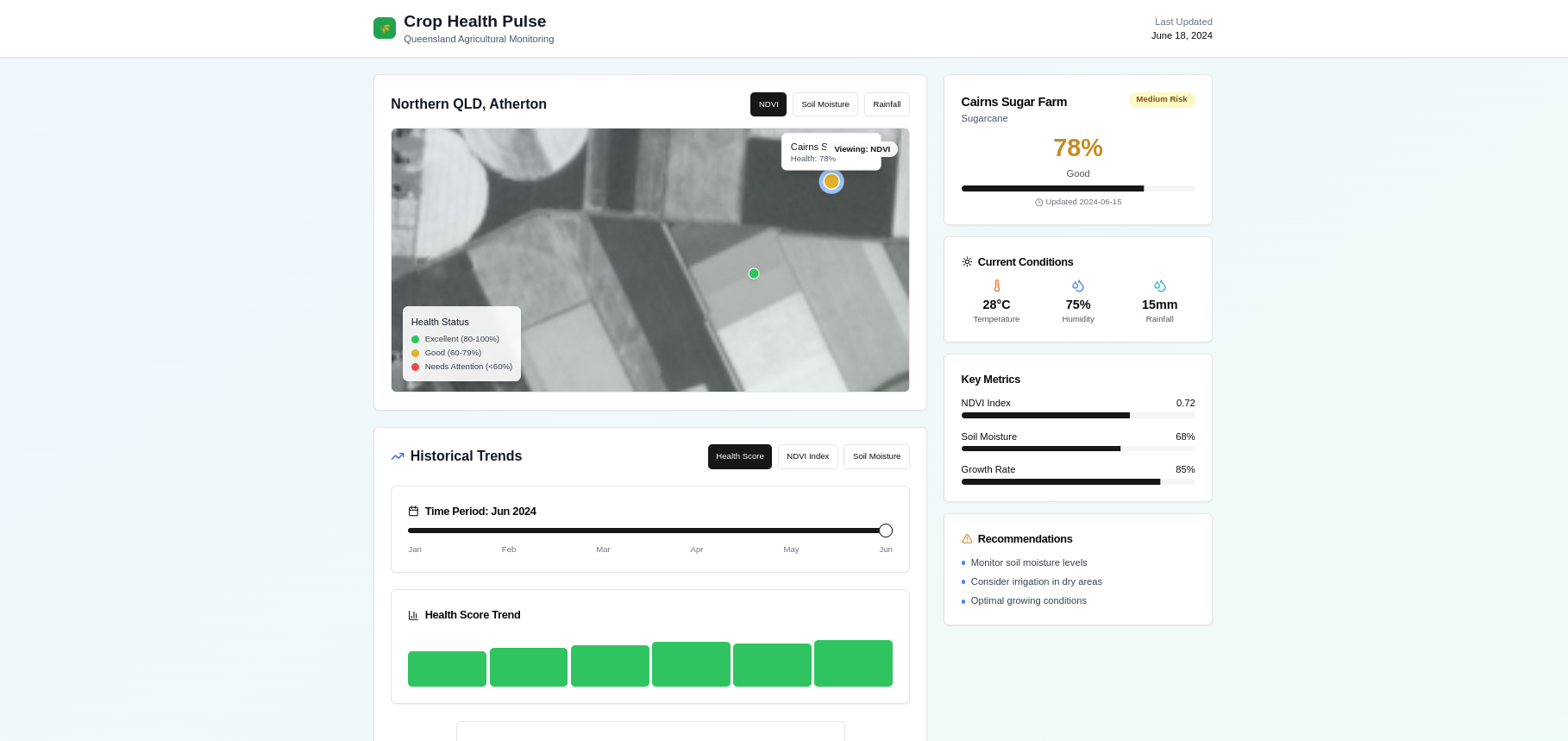Click the time period slider handle at Jun

886,531
